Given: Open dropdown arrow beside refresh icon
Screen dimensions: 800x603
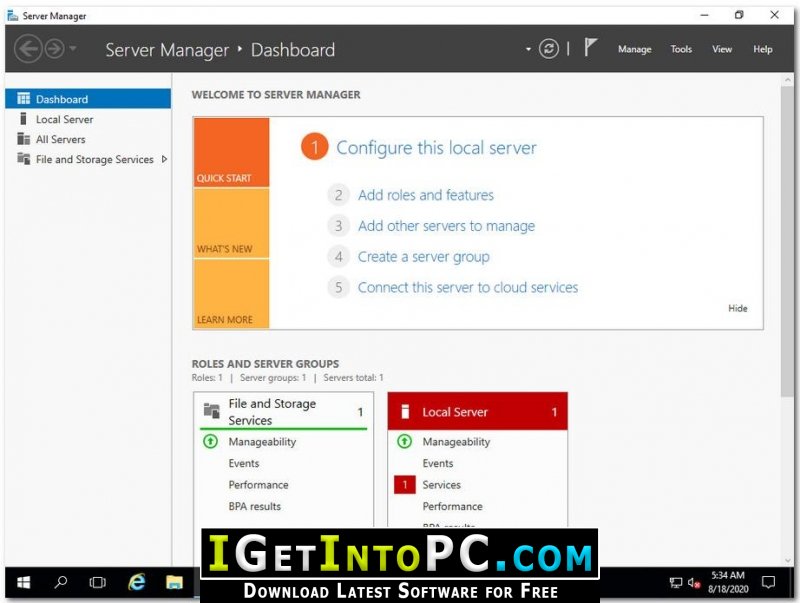Looking at the screenshot, I should pyautogui.click(x=528, y=49).
